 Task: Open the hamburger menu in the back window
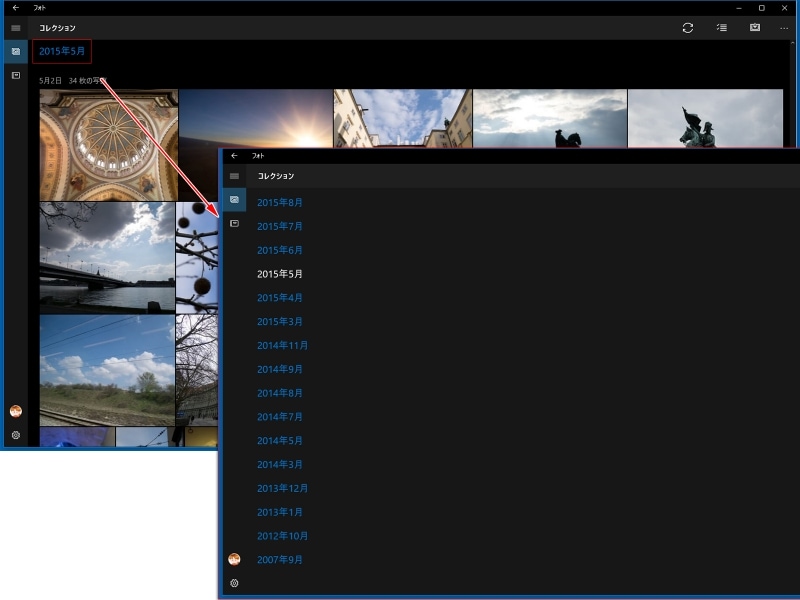[15, 28]
